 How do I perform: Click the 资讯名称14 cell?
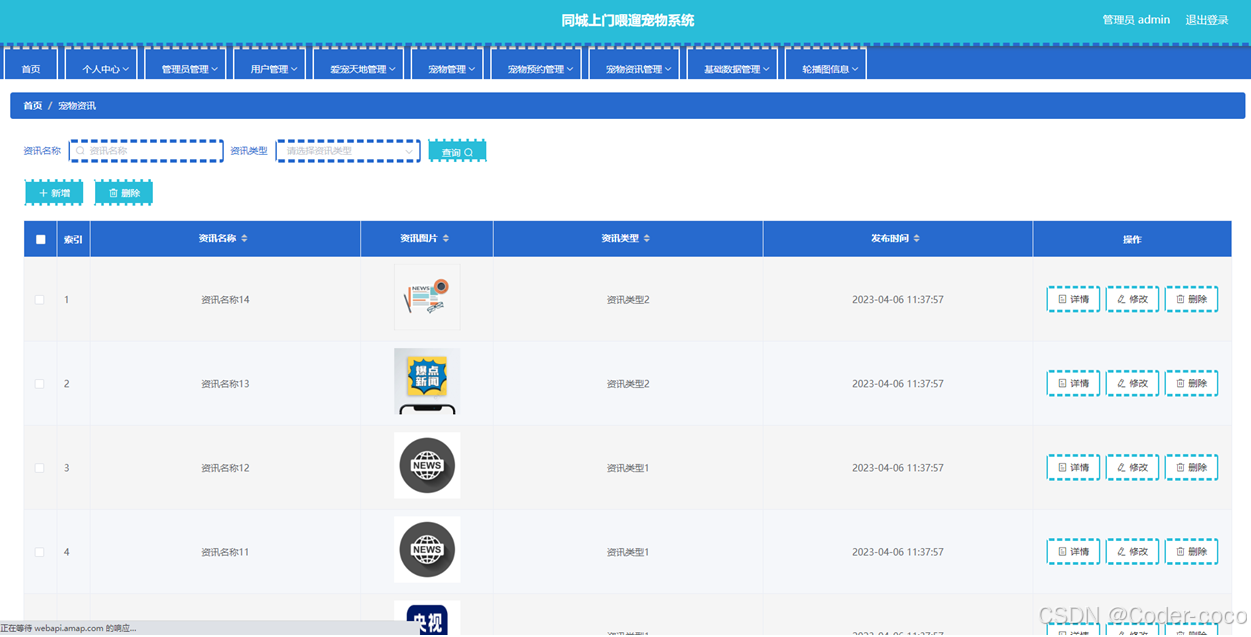[x=225, y=300]
